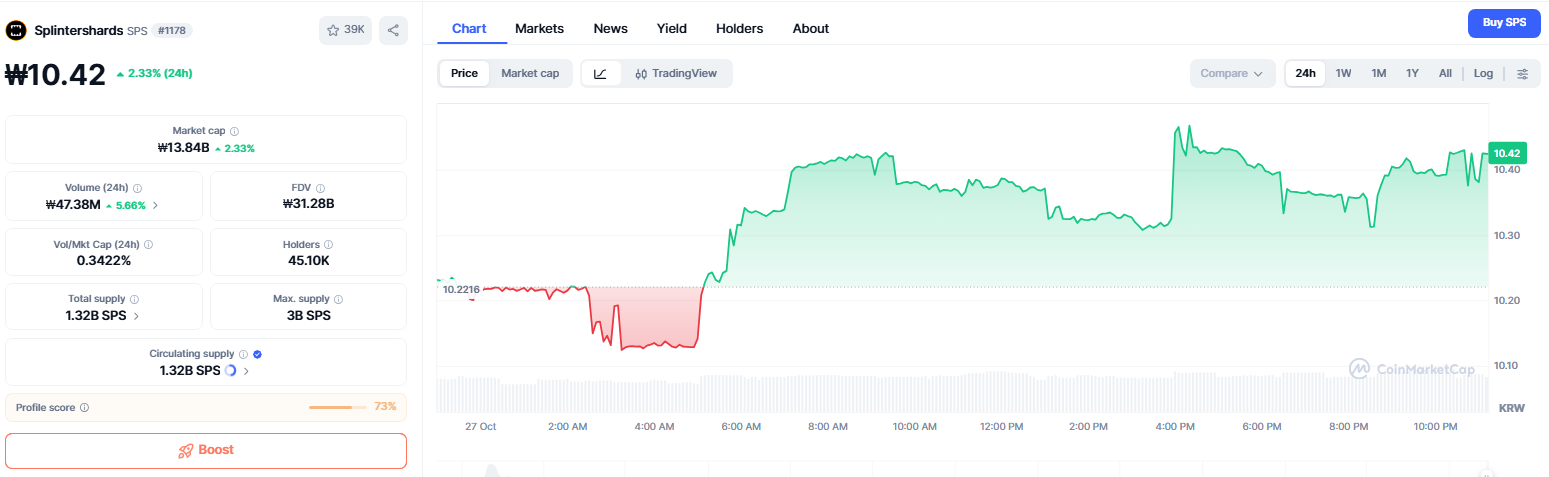Click FDV value ₩31.28B

coord(308,204)
